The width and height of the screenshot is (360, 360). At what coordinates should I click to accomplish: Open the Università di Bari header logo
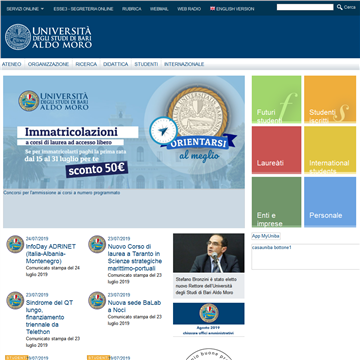pyautogui.click(x=48, y=37)
